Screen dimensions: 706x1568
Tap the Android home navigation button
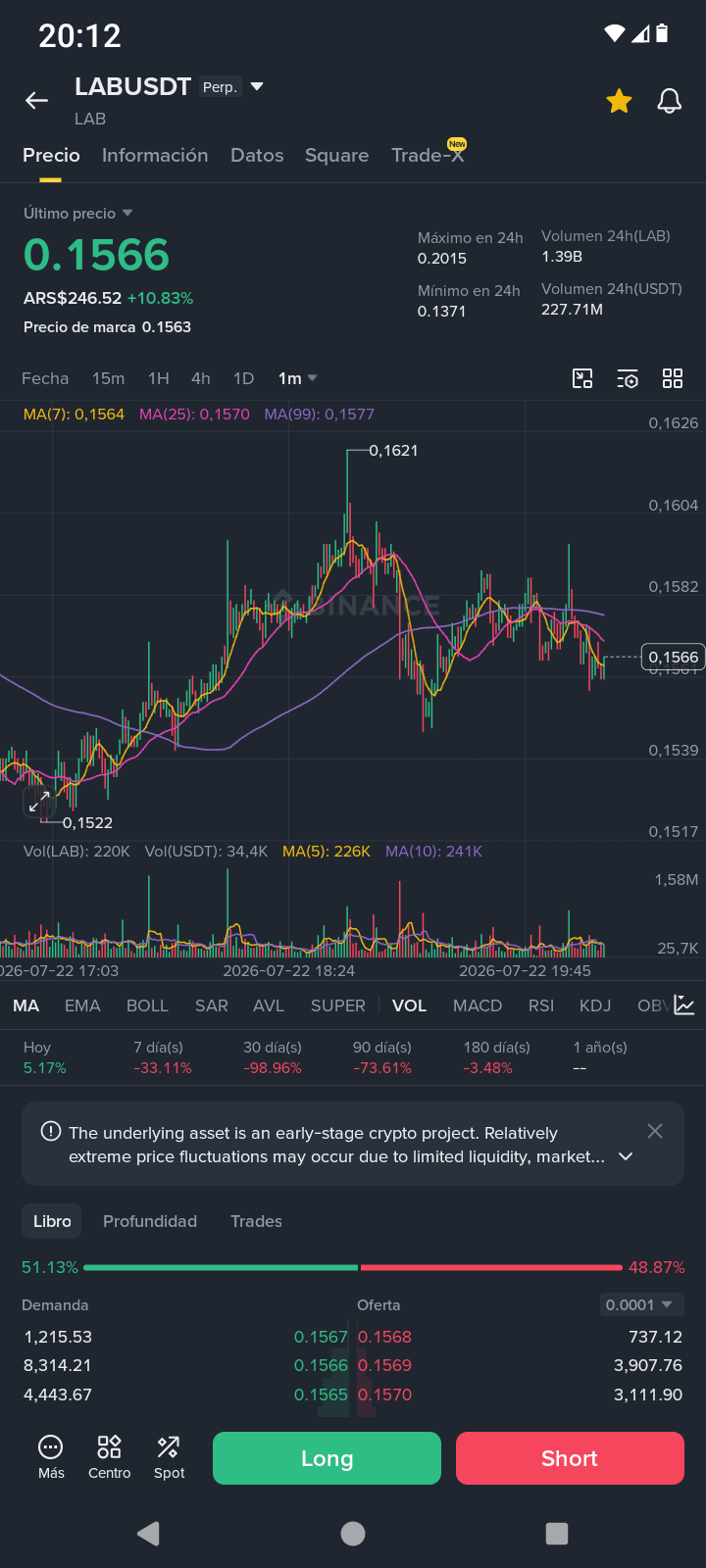(x=353, y=1534)
